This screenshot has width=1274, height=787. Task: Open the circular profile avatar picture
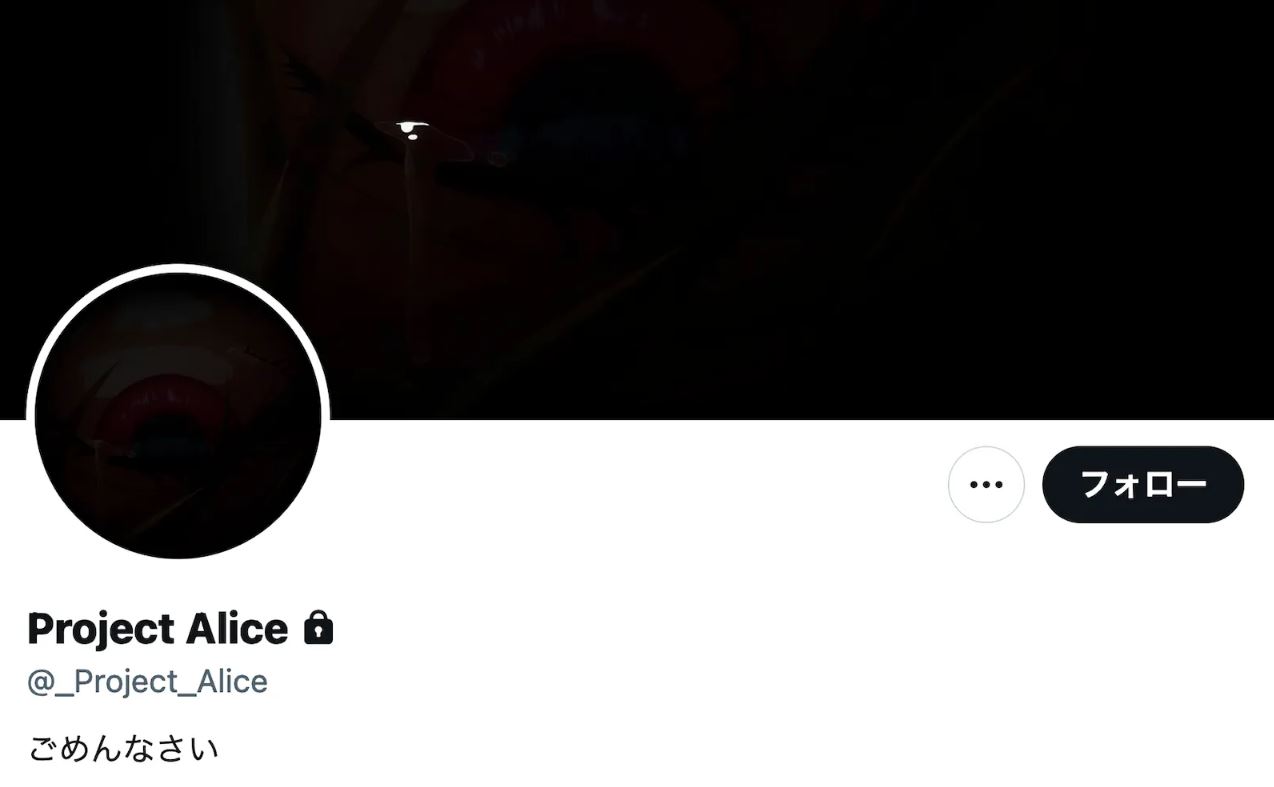click(178, 415)
